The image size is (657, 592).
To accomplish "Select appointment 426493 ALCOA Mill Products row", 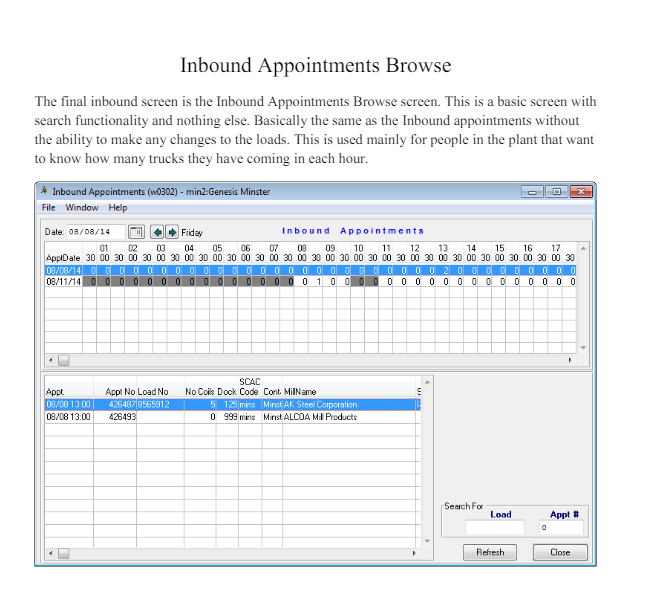I will [233, 417].
